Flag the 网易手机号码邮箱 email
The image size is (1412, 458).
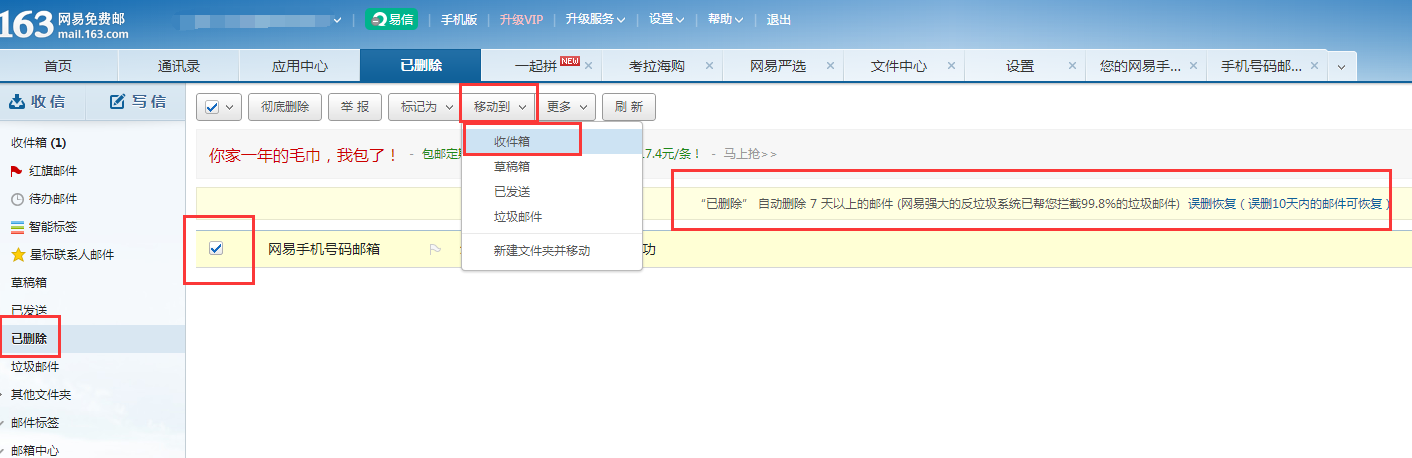click(435, 250)
